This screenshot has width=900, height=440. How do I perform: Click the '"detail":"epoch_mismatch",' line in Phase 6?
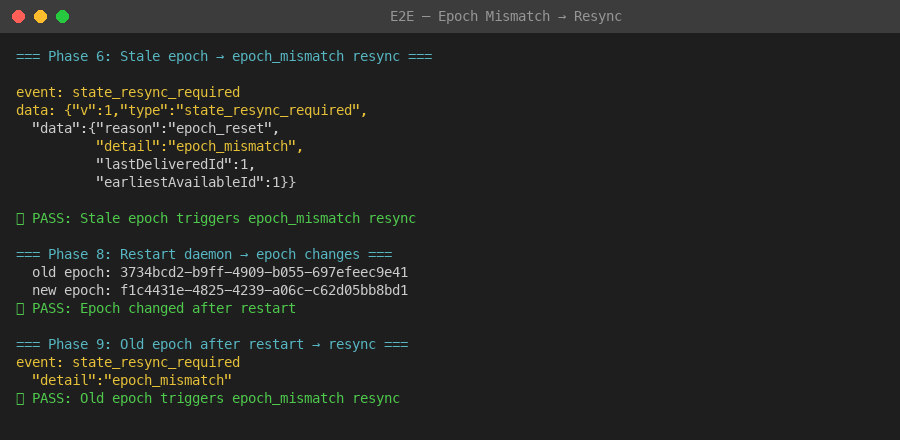(x=200, y=146)
